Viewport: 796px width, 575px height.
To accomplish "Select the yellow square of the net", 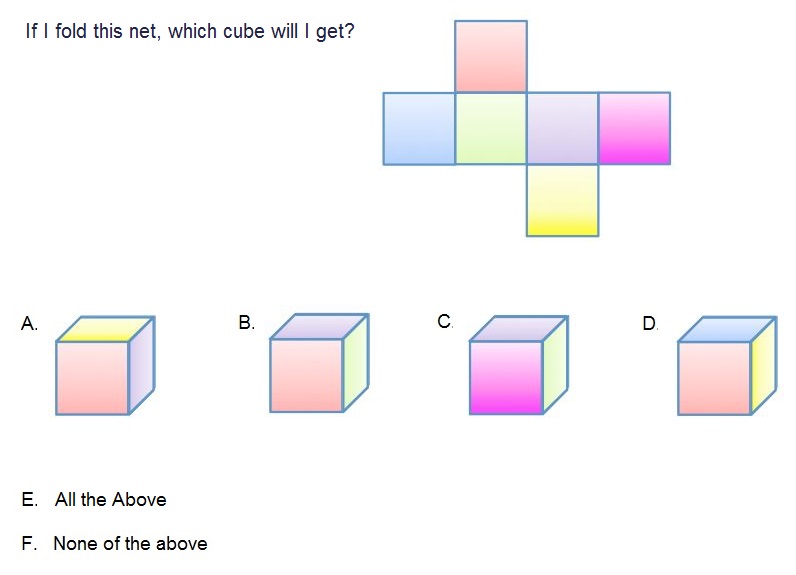I will point(562,200).
